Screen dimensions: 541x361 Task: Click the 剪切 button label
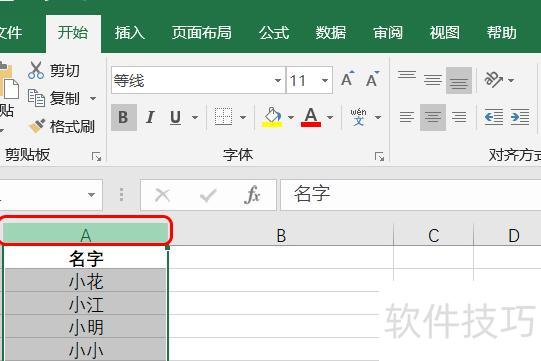coord(65,71)
